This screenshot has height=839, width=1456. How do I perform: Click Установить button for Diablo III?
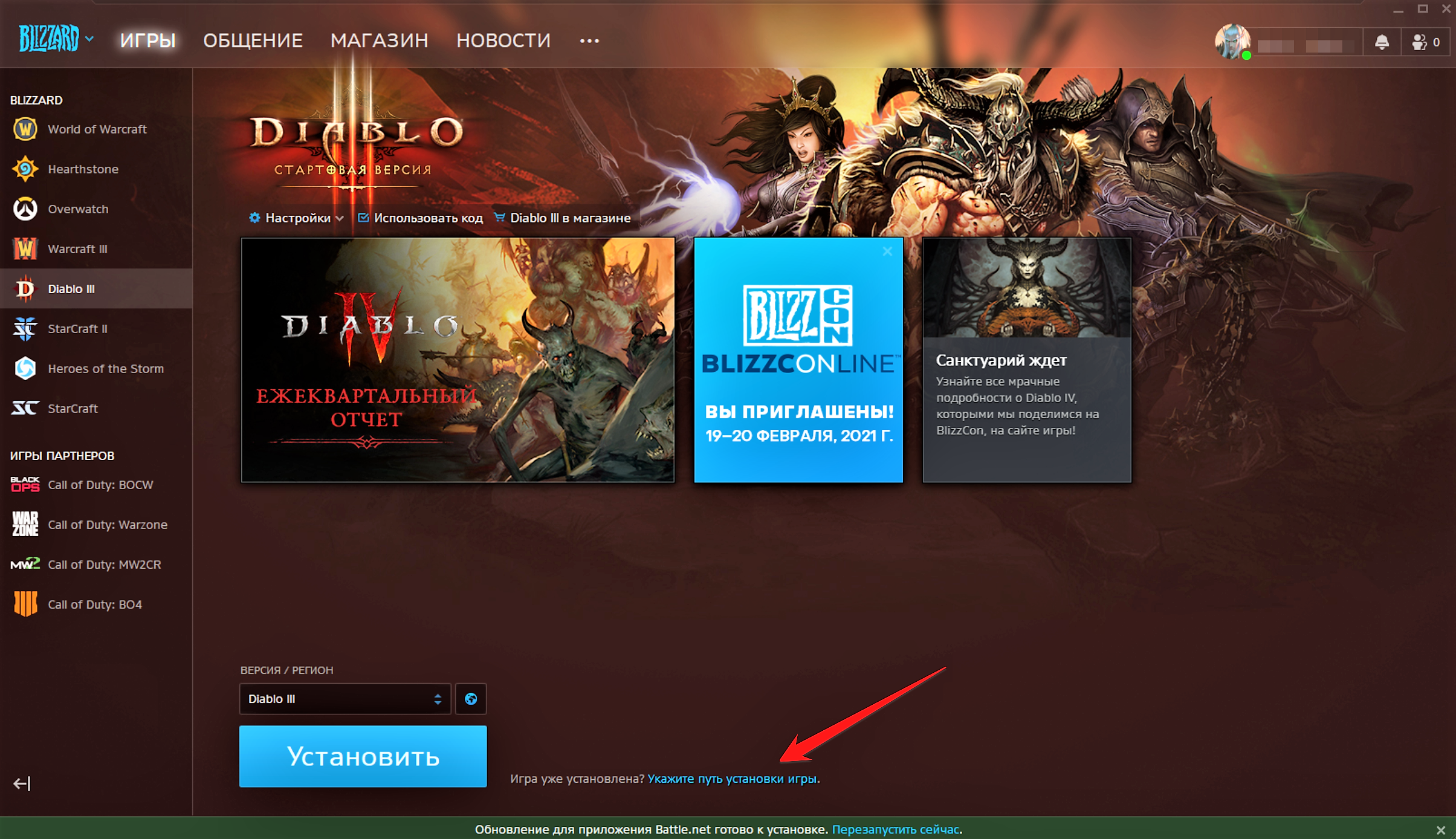(x=361, y=757)
